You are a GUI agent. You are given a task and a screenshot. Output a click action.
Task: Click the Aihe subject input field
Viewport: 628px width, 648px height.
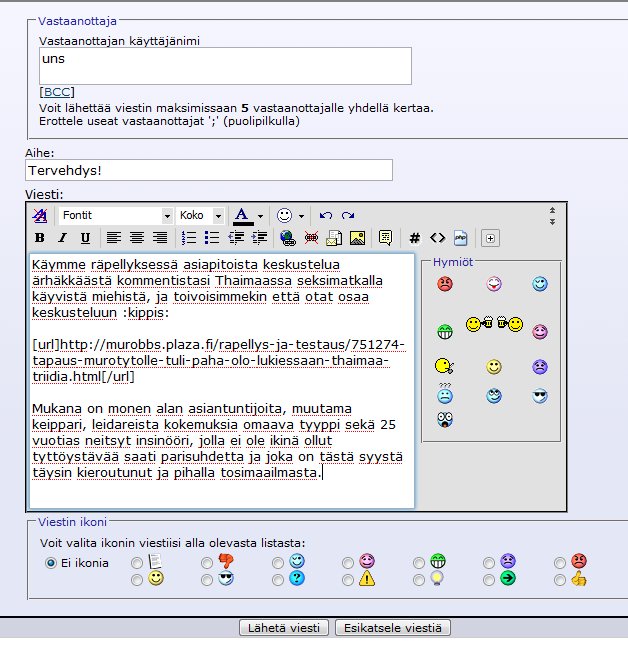coord(210,170)
